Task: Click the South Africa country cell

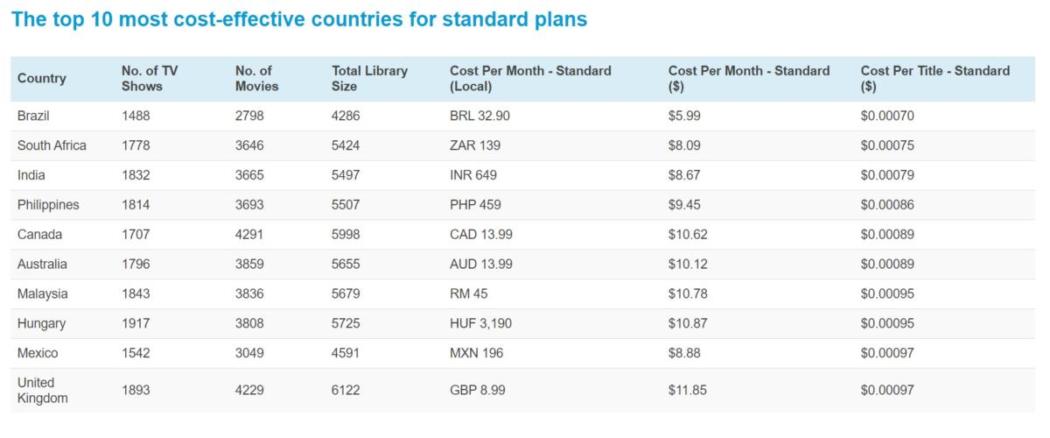Action: [52, 145]
